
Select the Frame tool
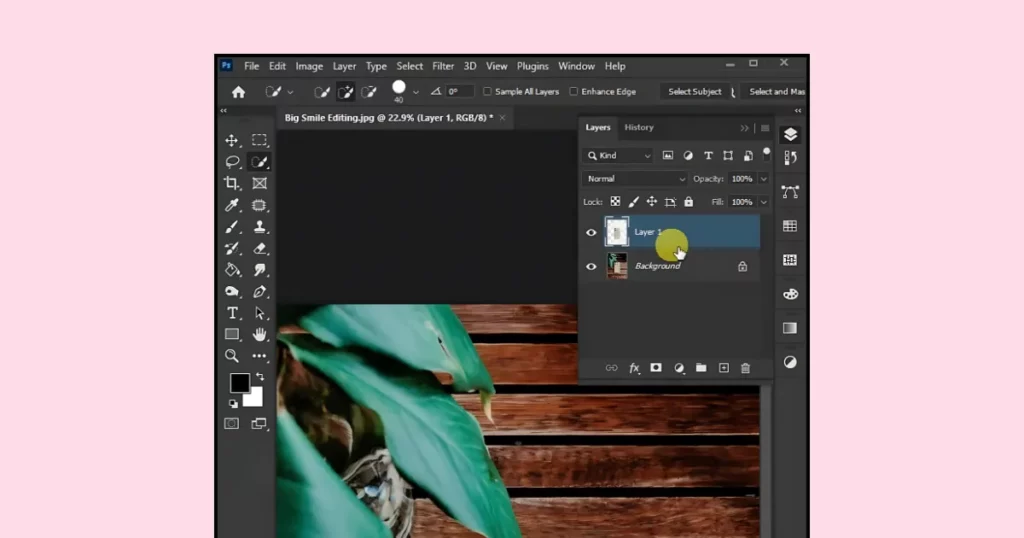259,183
